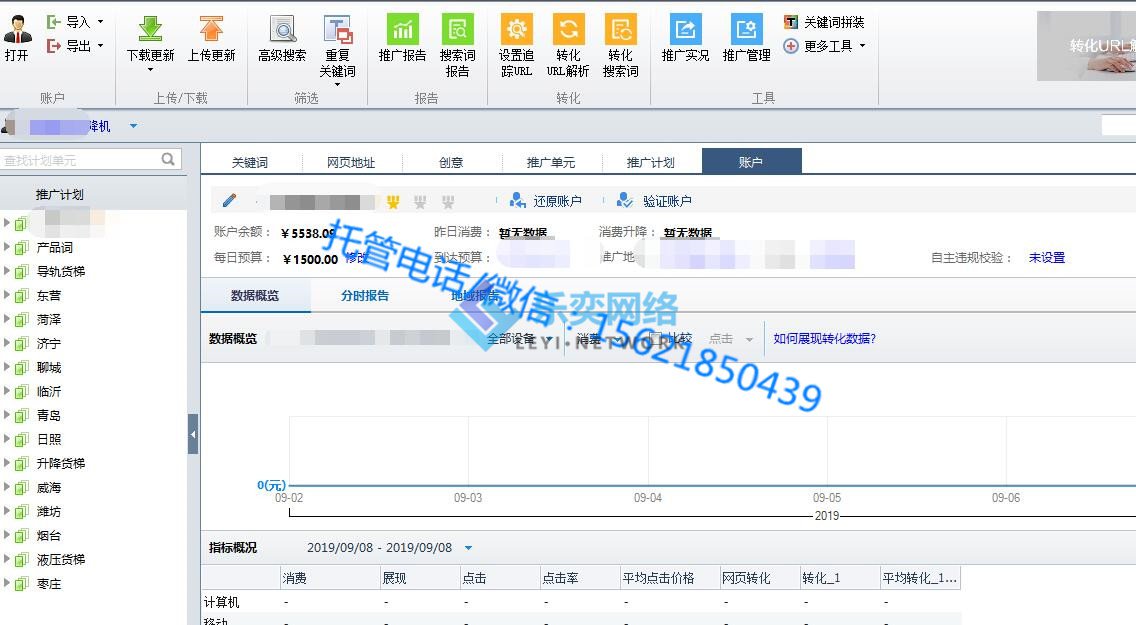Click the 导出 export icon

[54, 46]
